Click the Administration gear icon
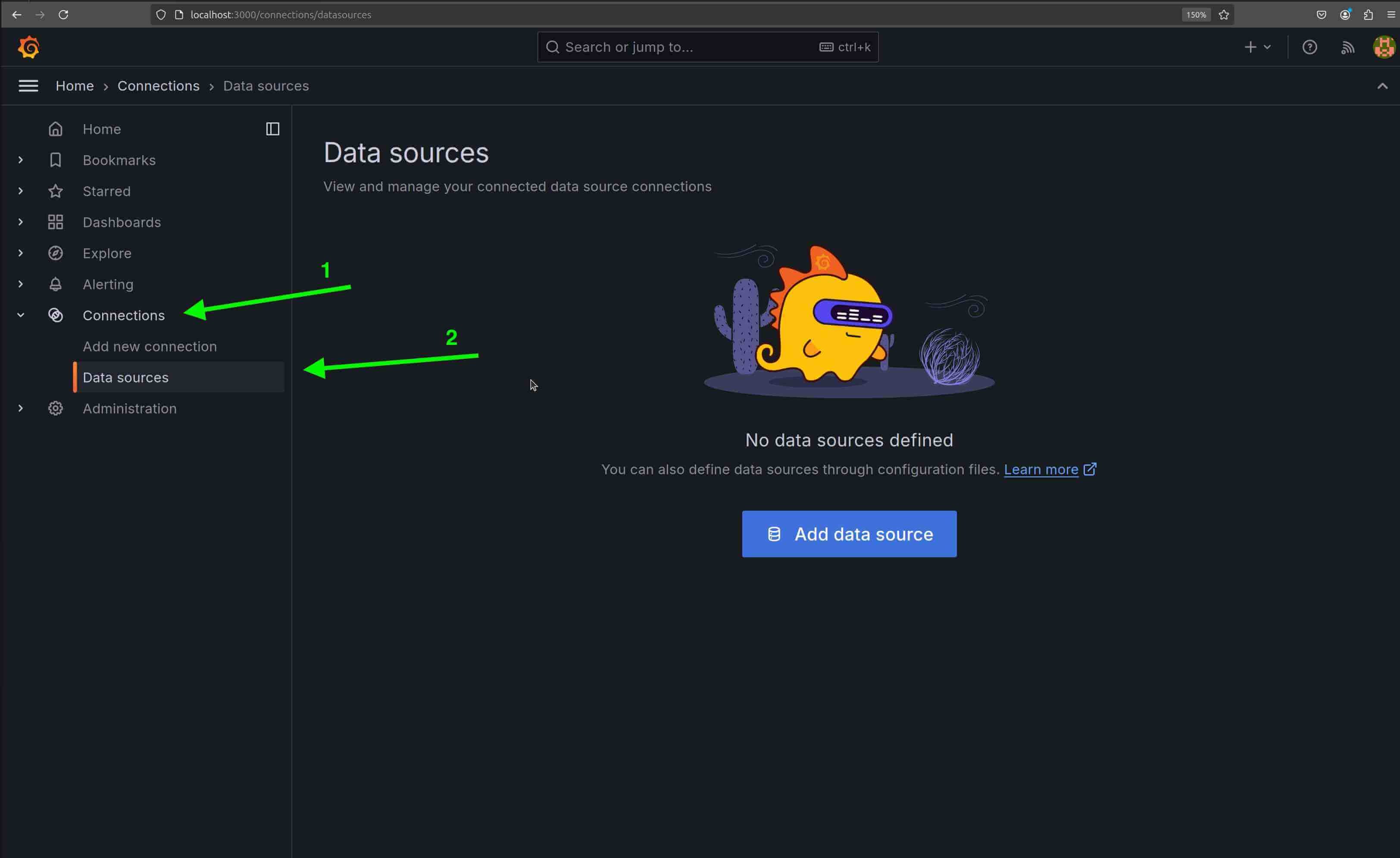1400x858 pixels. point(55,408)
